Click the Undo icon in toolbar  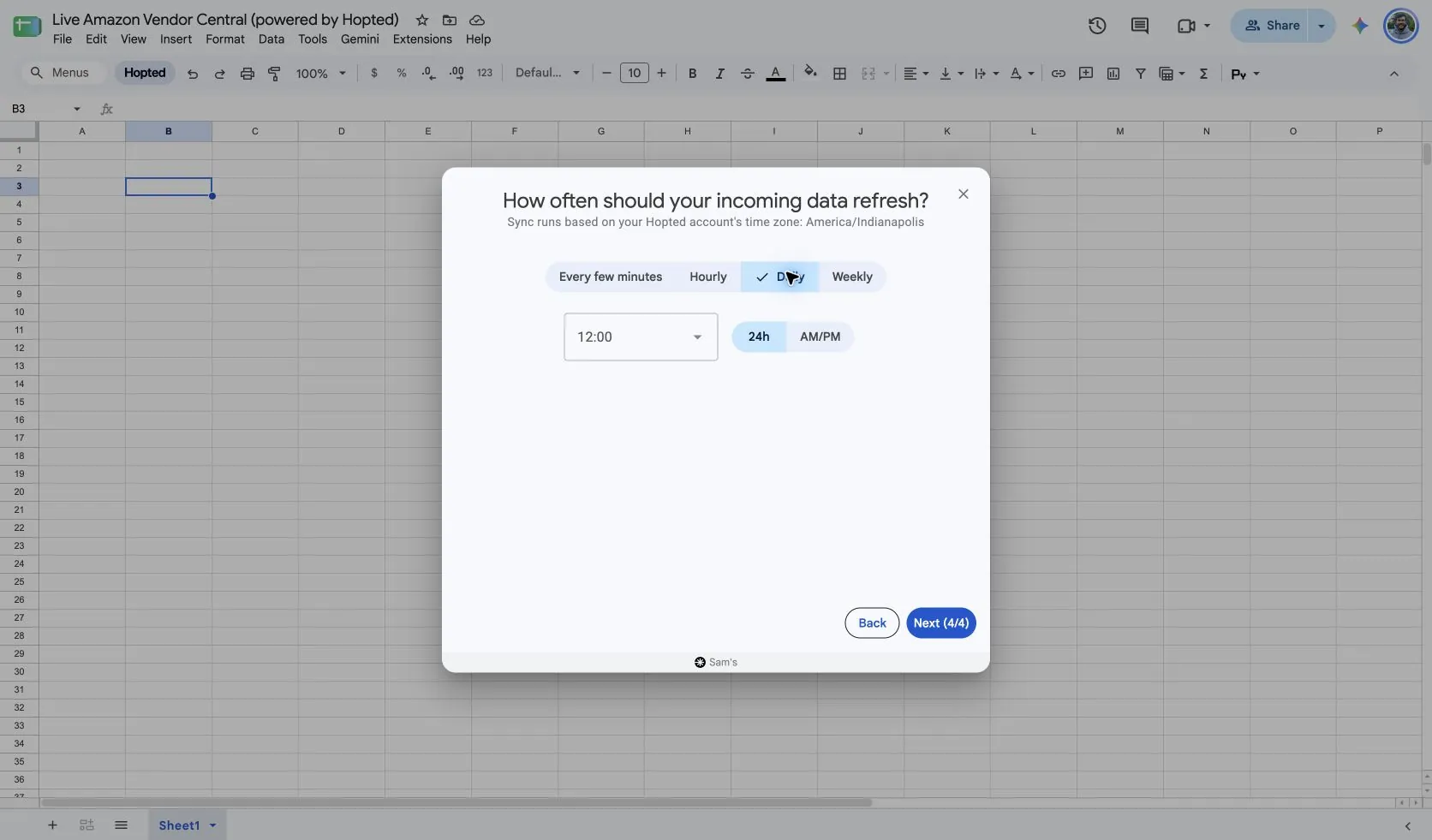click(x=193, y=74)
